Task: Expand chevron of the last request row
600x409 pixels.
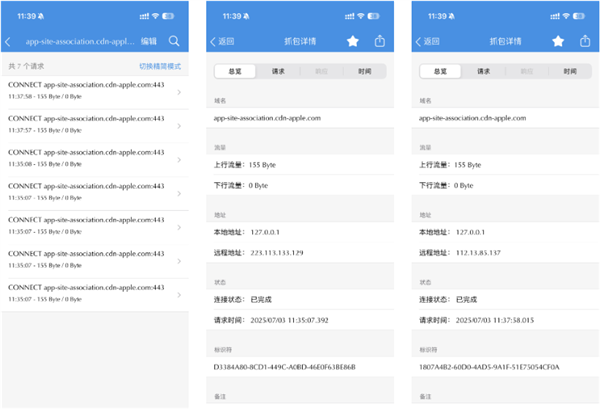Action: coord(179,295)
